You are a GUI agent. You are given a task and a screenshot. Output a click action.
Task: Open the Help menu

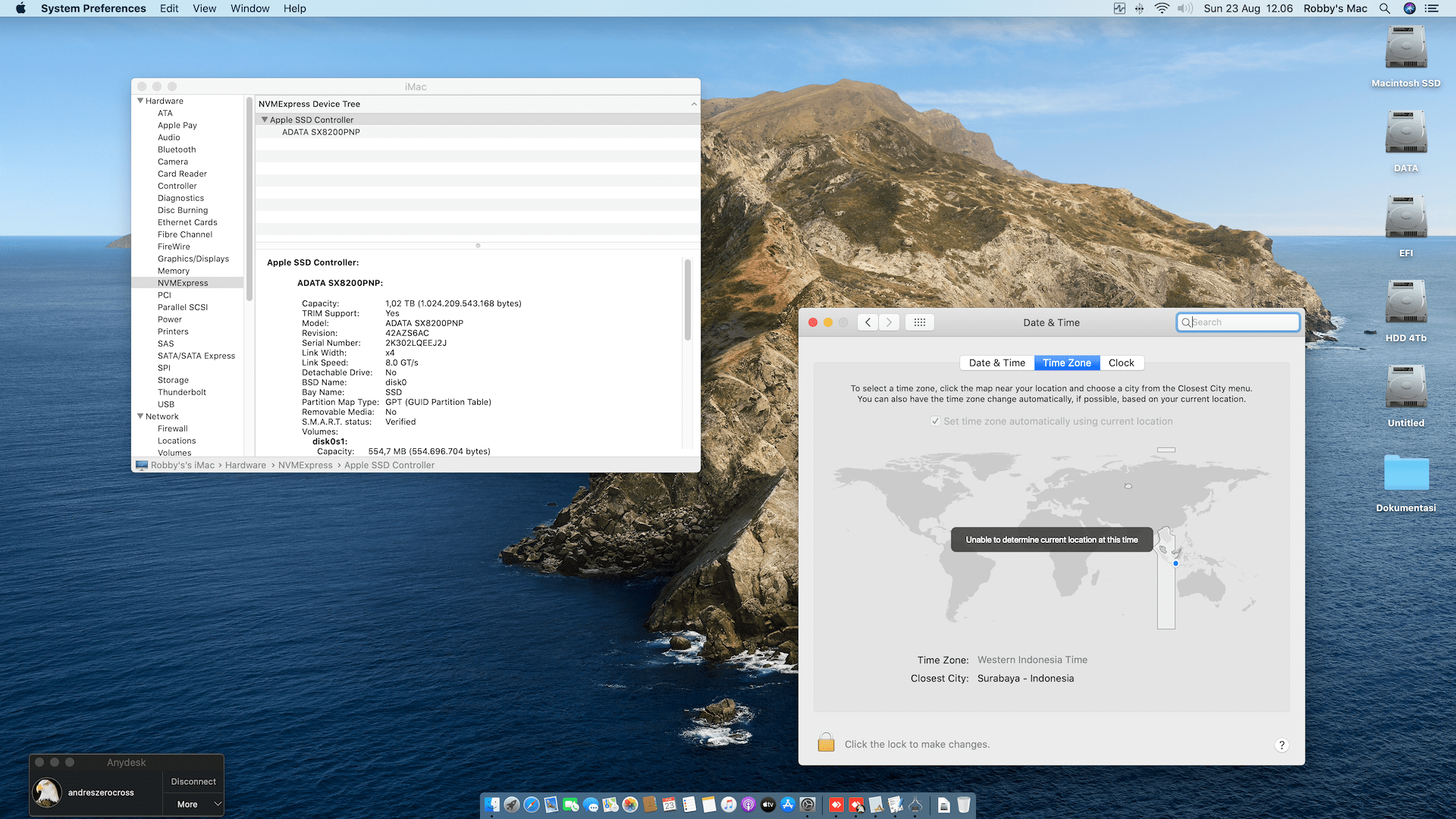coord(294,8)
